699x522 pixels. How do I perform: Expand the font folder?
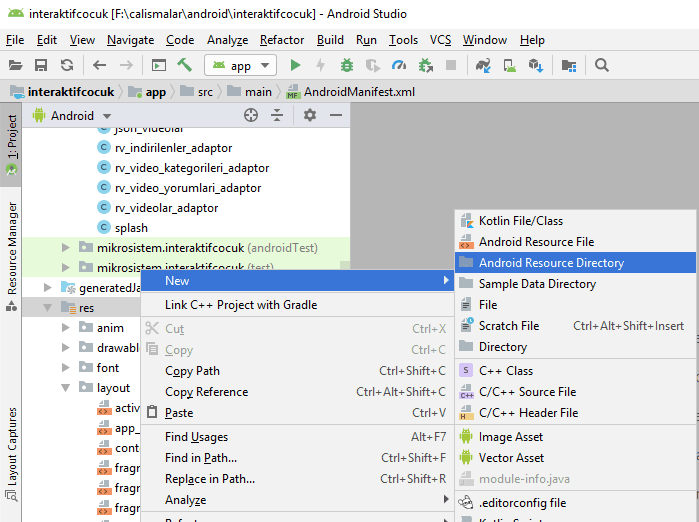66,367
